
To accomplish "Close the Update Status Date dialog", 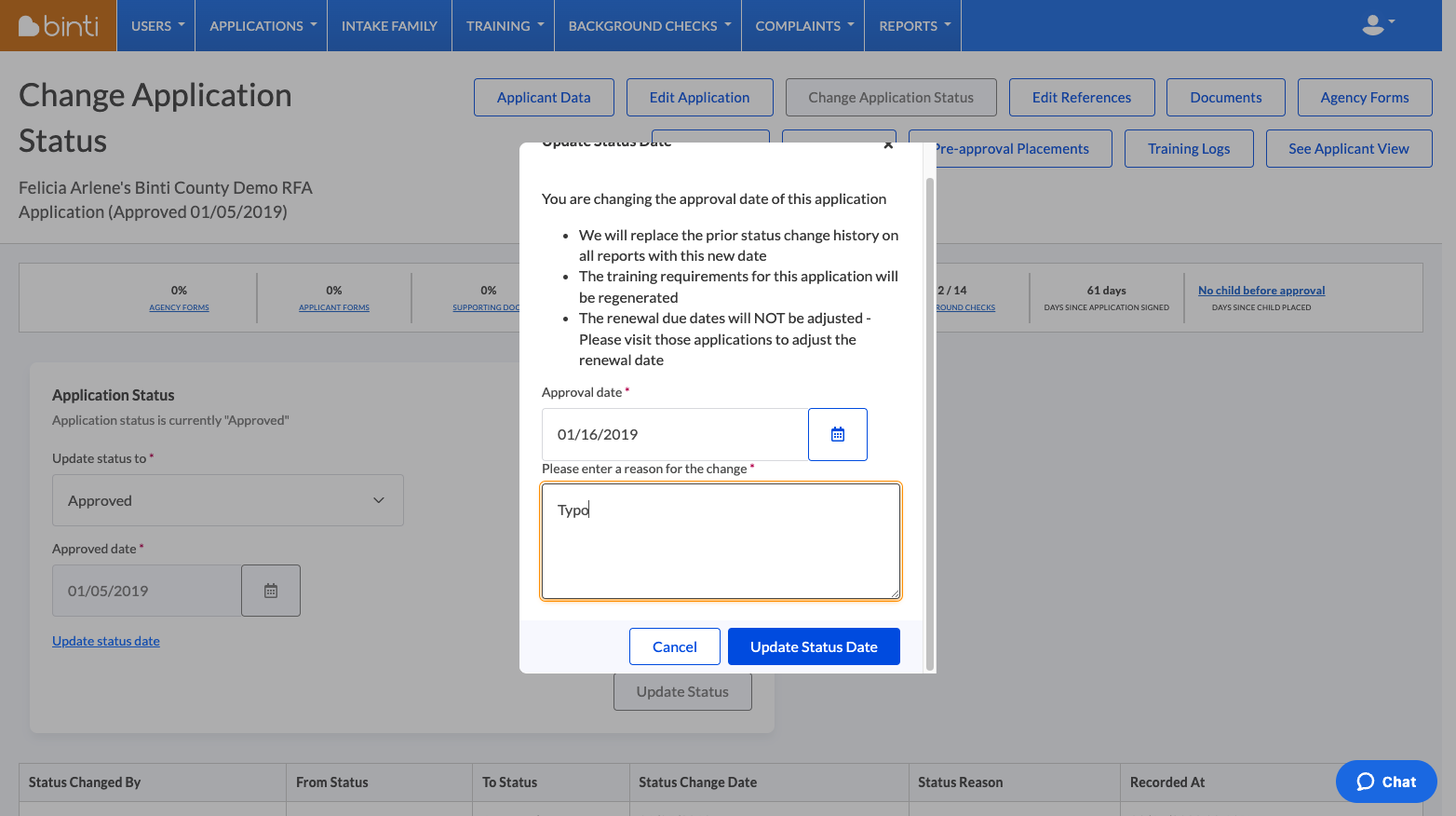I will click(x=888, y=144).
